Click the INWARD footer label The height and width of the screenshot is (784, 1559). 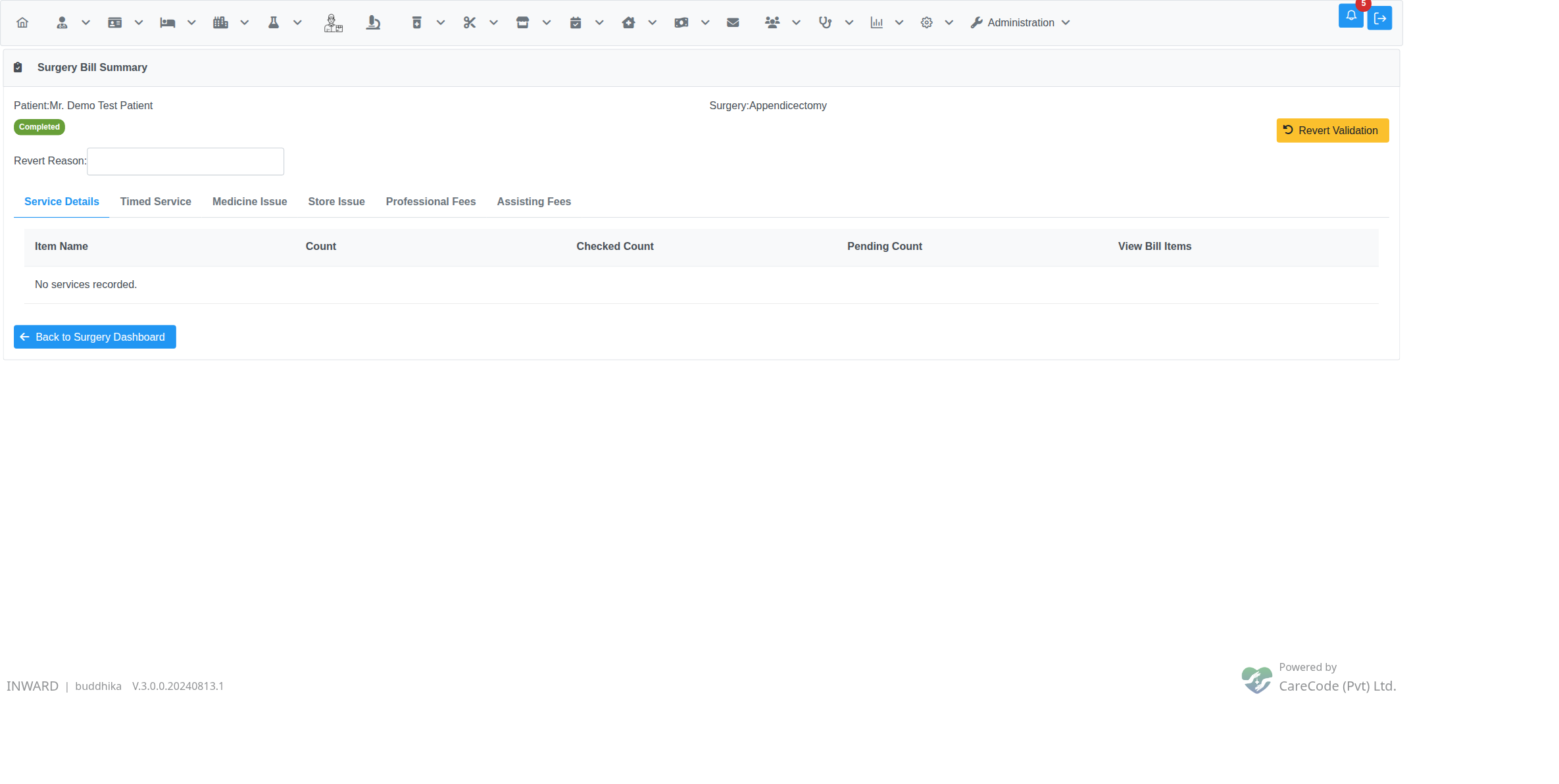pyautogui.click(x=32, y=686)
